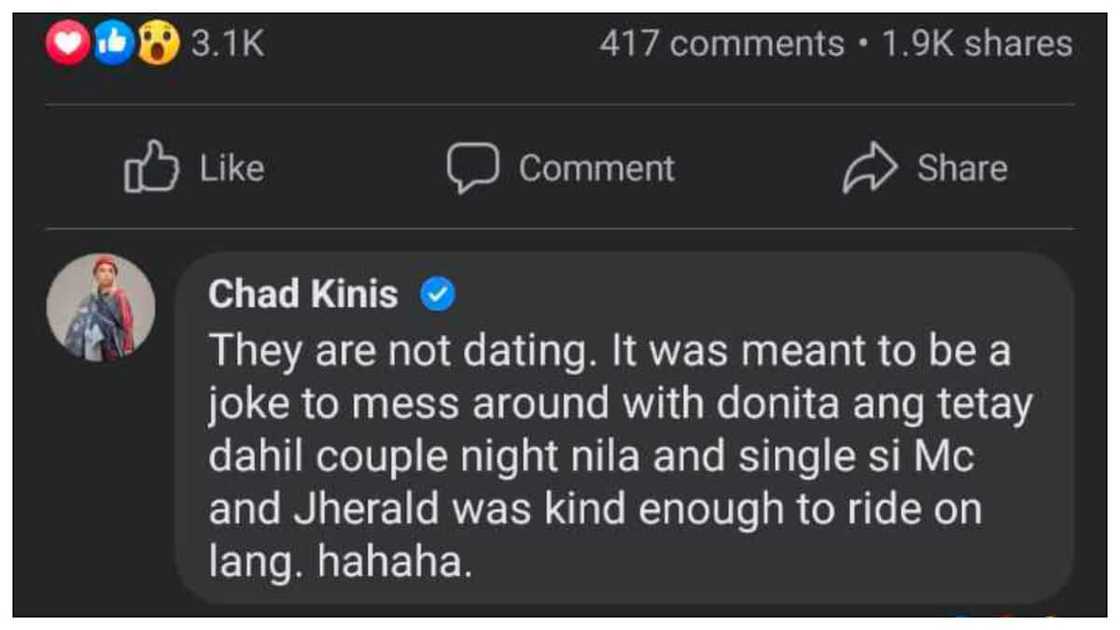1120x630 pixels.
Task: Tap the Share text label
Action: (962, 168)
